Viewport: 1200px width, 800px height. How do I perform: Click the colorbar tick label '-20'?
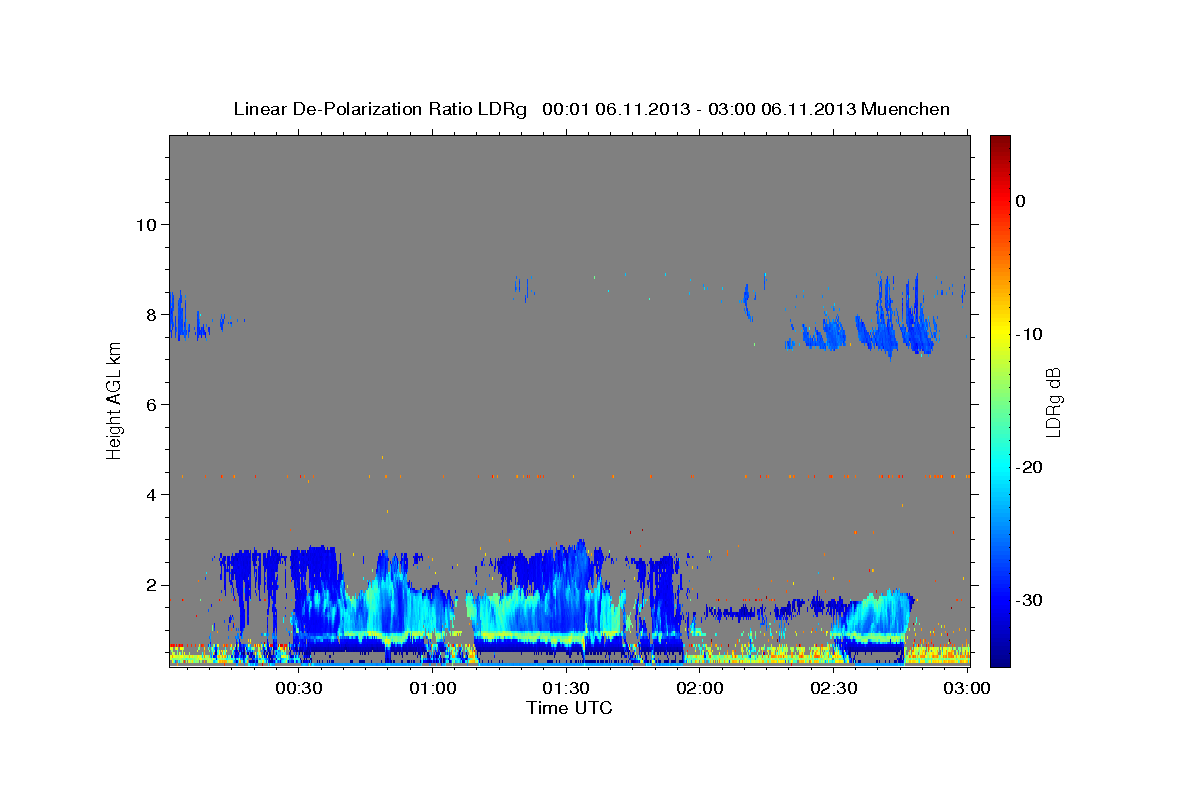click(1029, 467)
